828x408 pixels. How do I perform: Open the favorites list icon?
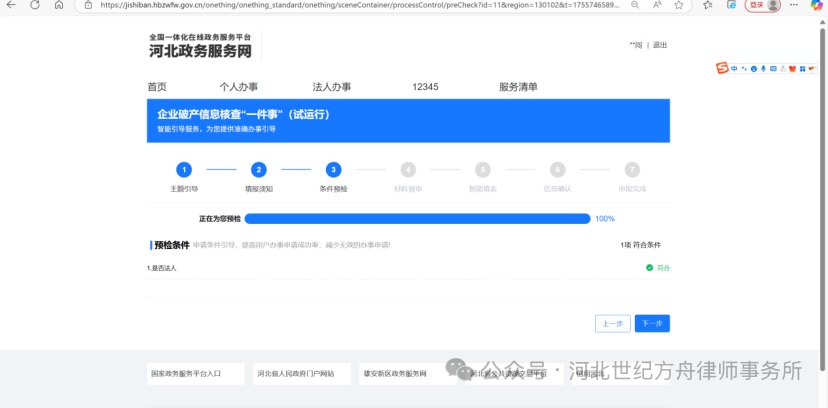708,5
